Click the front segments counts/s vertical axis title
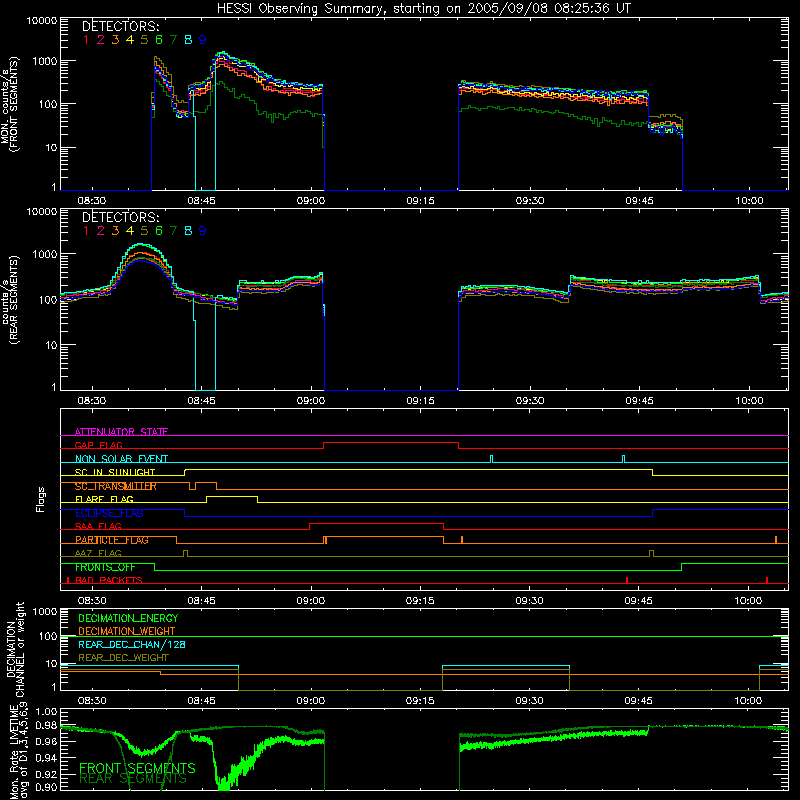 (10, 104)
